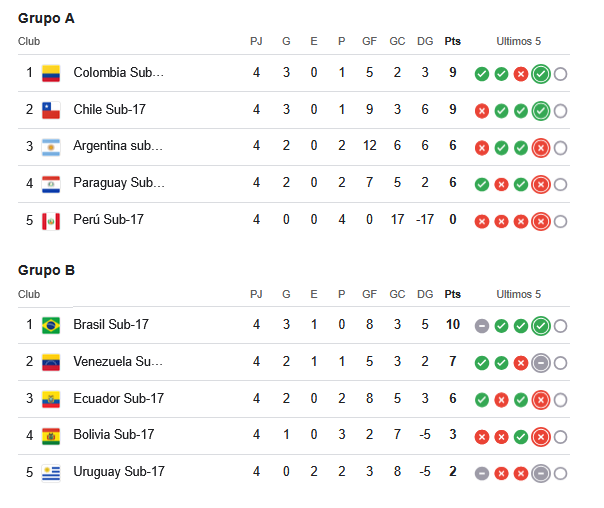Click the Chile flag icon
The height and width of the screenshot is (508, 604).
pyautogui.click(x=51, y=110)
